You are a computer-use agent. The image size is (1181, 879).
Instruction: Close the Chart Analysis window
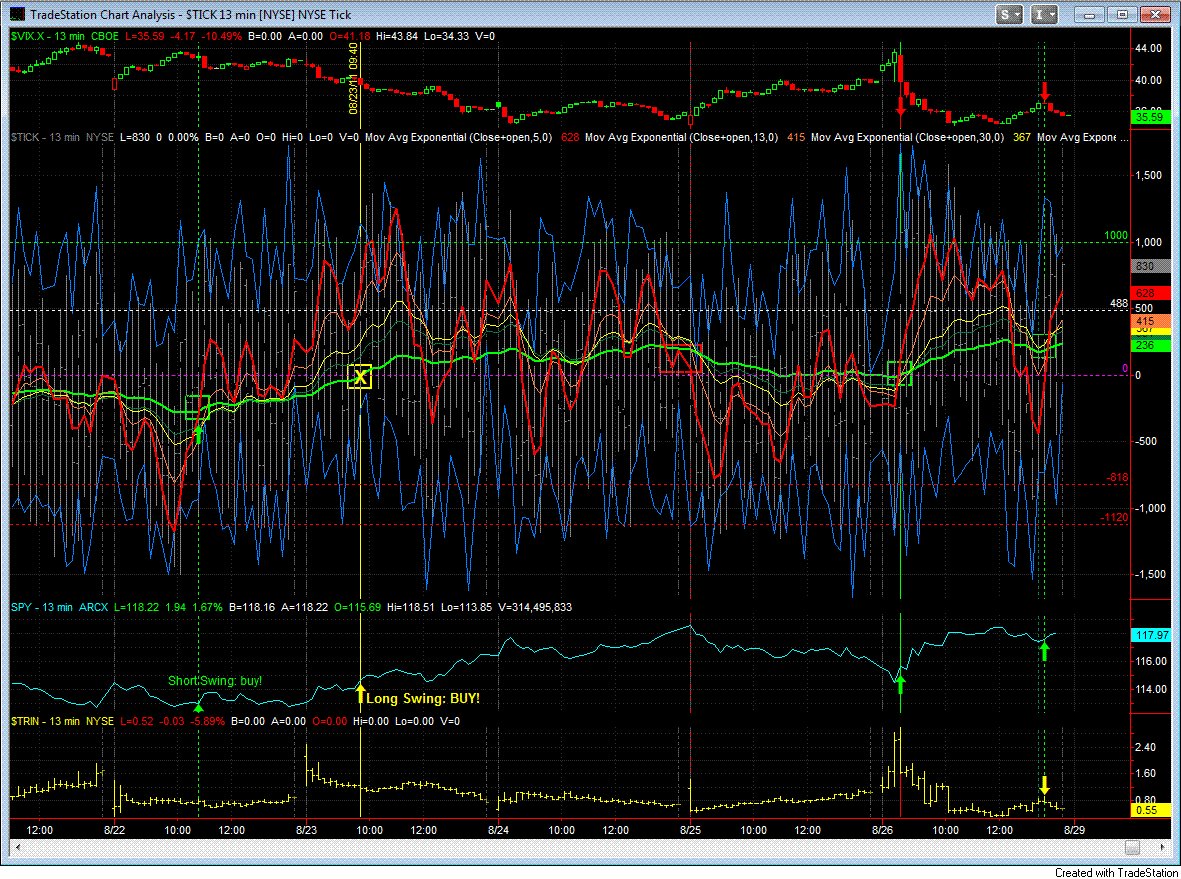click(1155, 14)
